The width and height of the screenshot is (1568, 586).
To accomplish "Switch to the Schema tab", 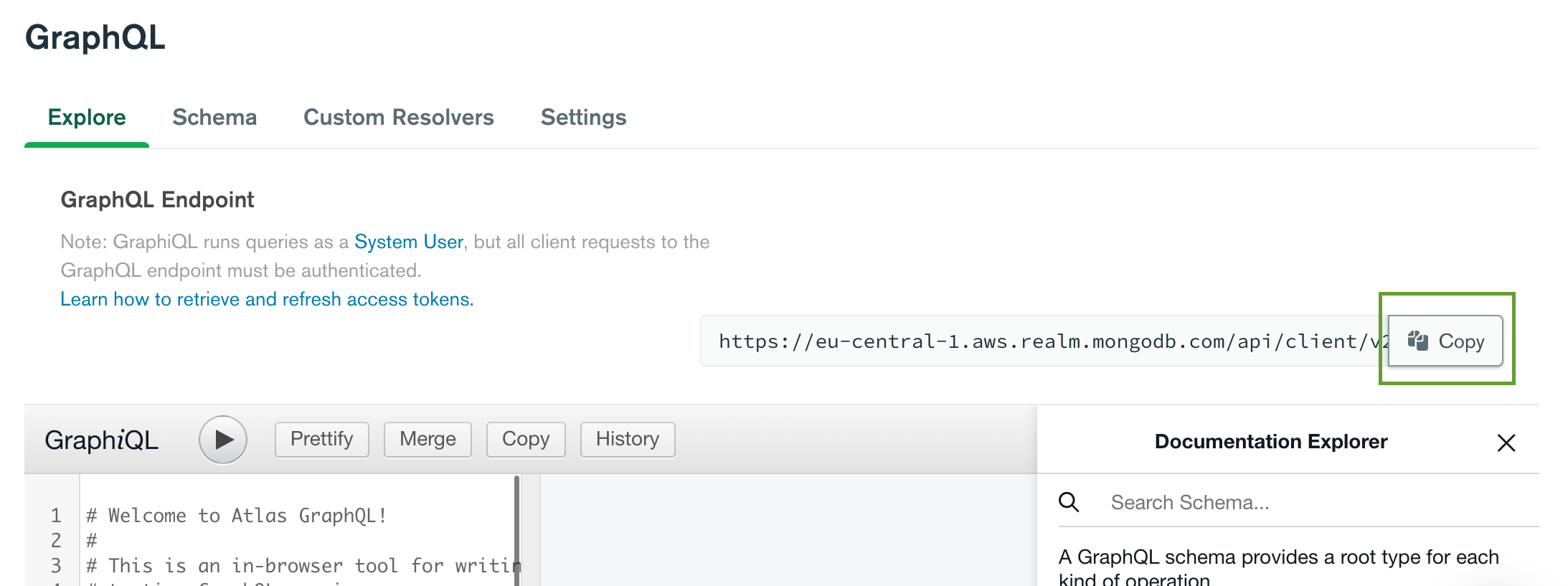I will pyautogui.click(x=214, y=117).
